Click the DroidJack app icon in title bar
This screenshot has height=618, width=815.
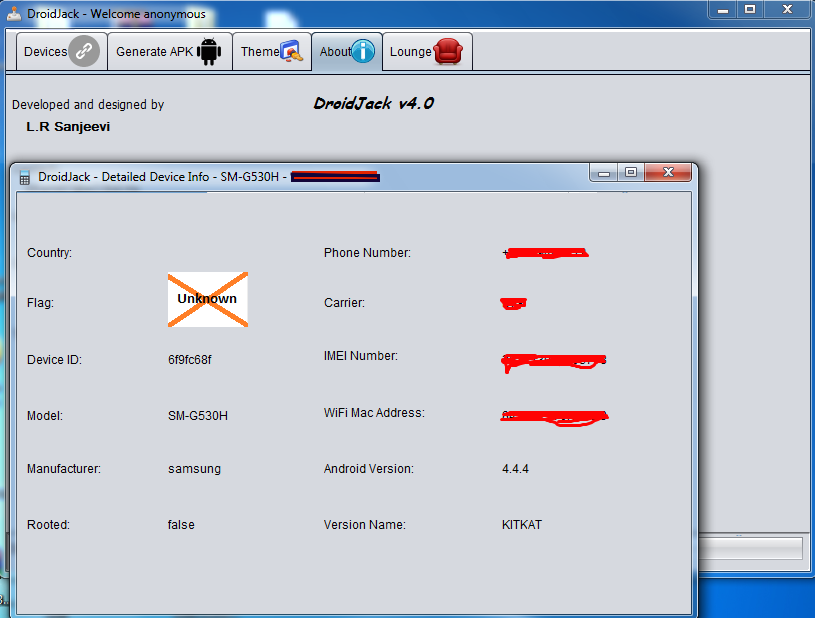point(14,14)
